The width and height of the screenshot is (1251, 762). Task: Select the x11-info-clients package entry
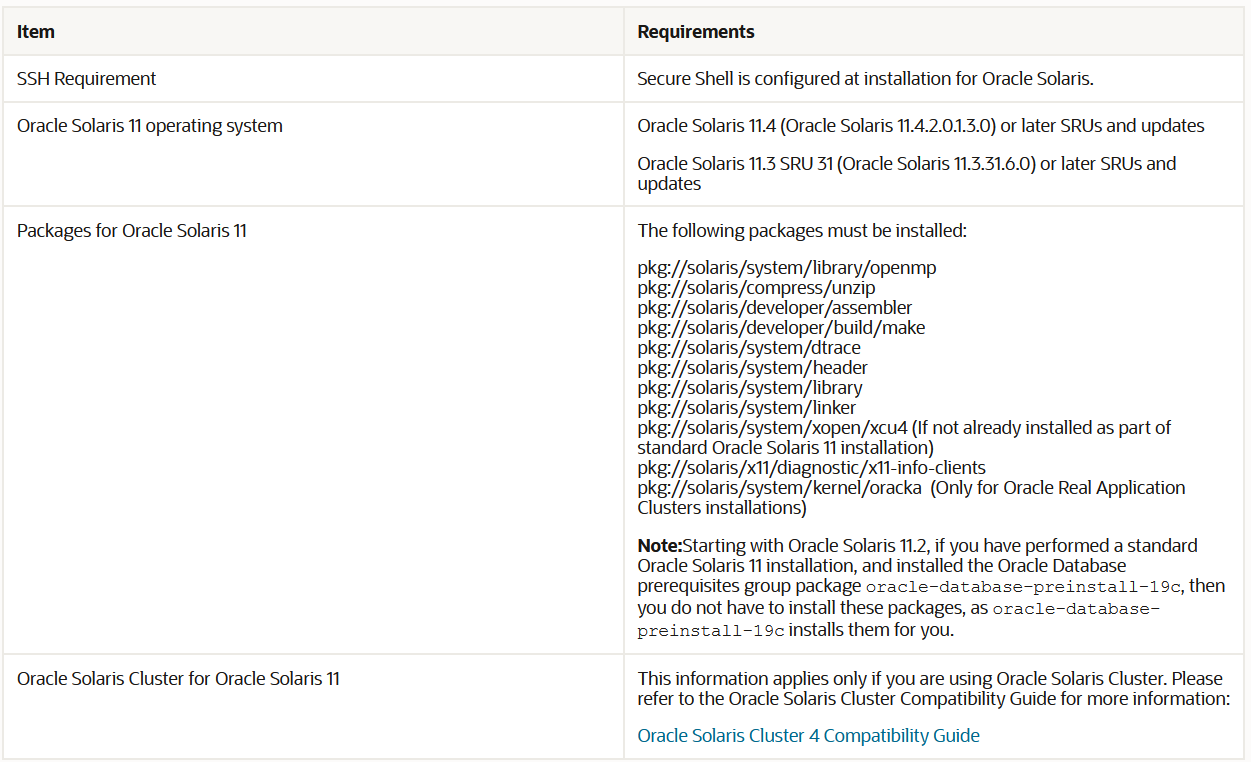[x=811, y=467]
